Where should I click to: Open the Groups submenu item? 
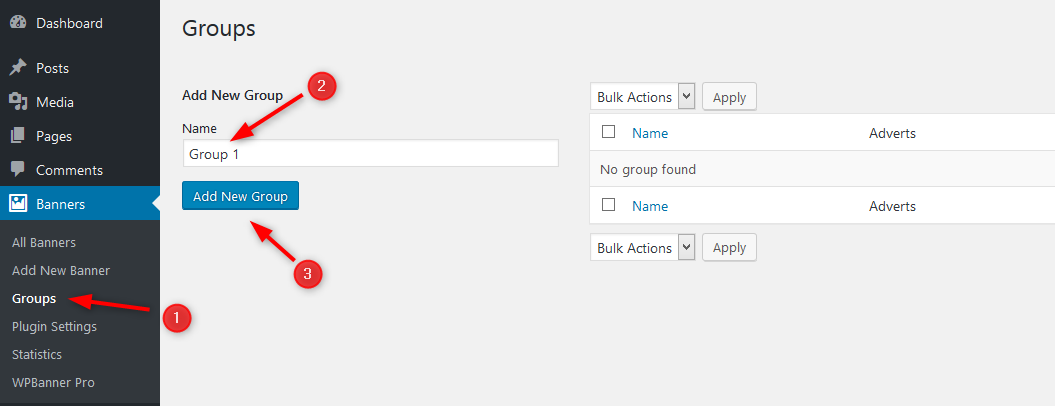coord(34,298)
